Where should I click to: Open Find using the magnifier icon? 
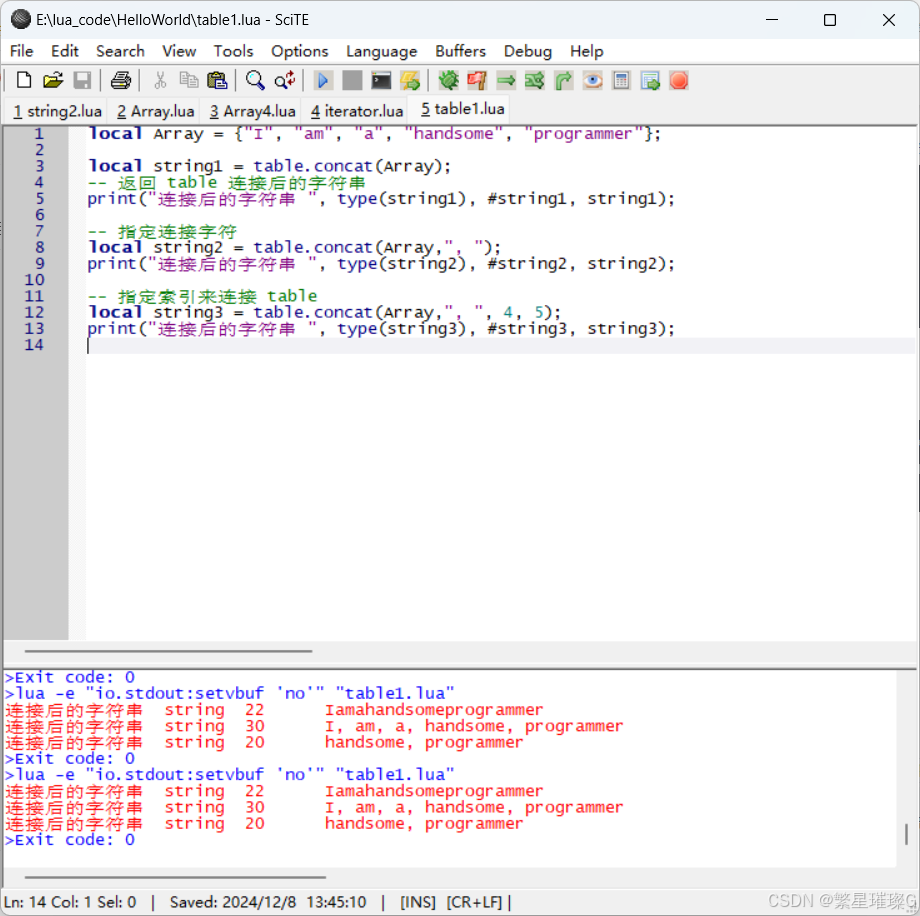click(x=253, y=80)
